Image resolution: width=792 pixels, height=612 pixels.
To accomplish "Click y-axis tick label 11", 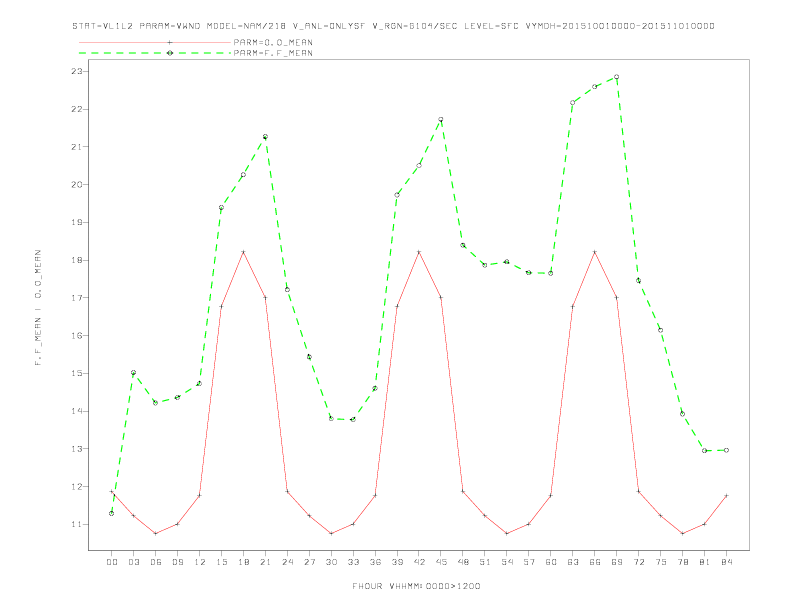I will [x=76, y=524].
